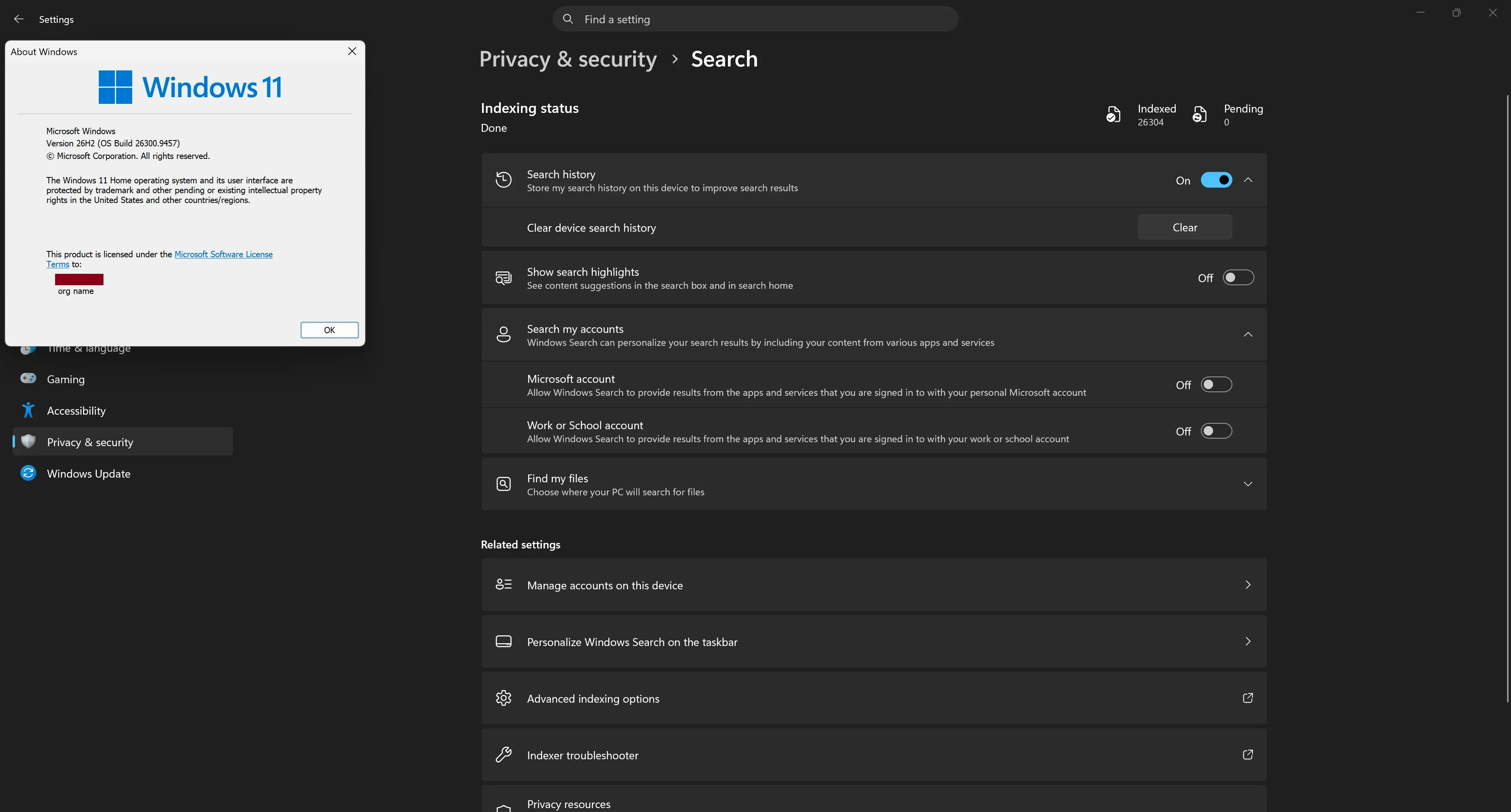The width and height of the screenshot is (1511, 812).
Task: Click the Clear device search history button
Action: (x=1184, y=227)
